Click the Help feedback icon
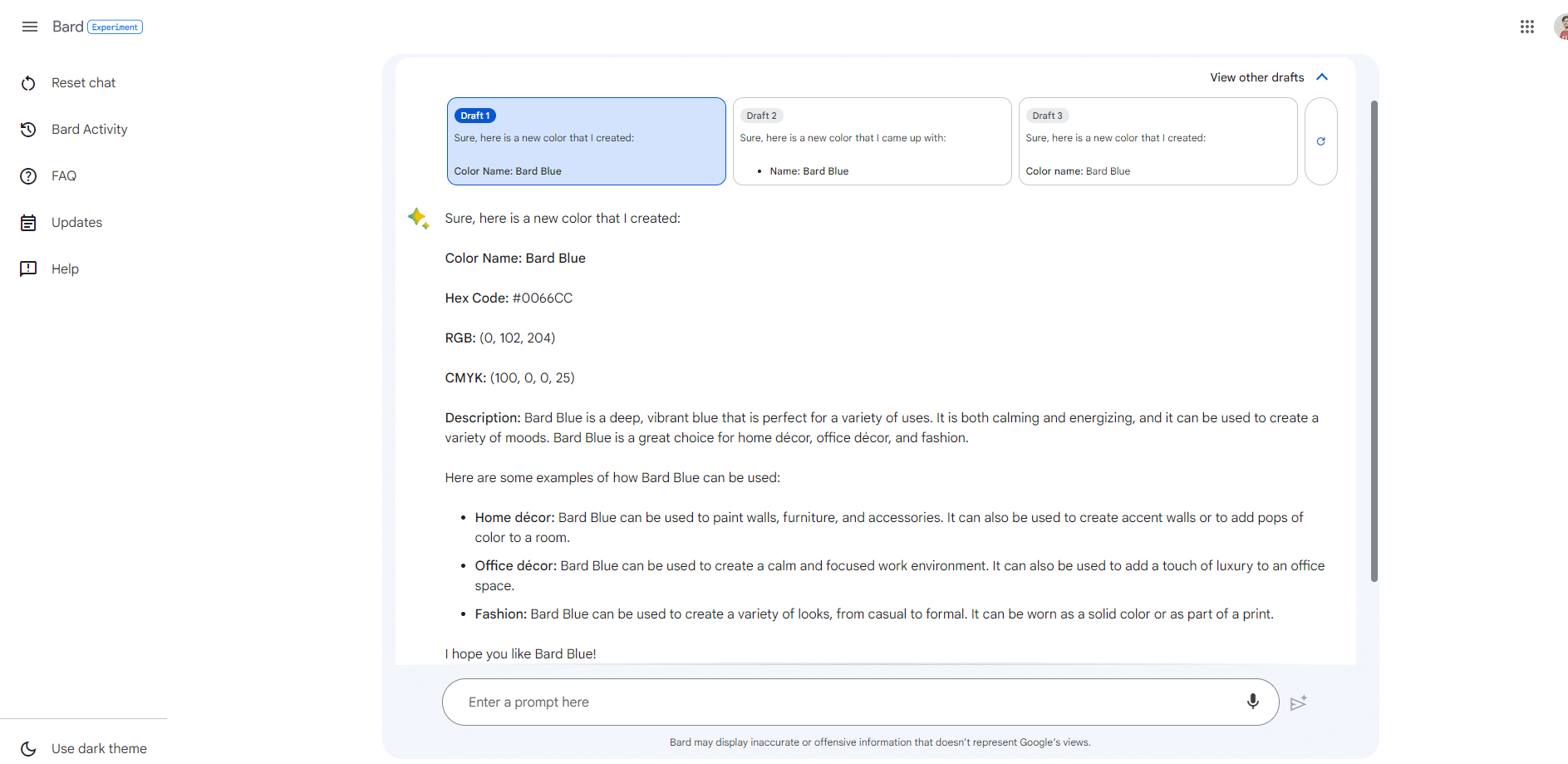The width and height of the screenshot is (1568, 764). tap(28, 269)
